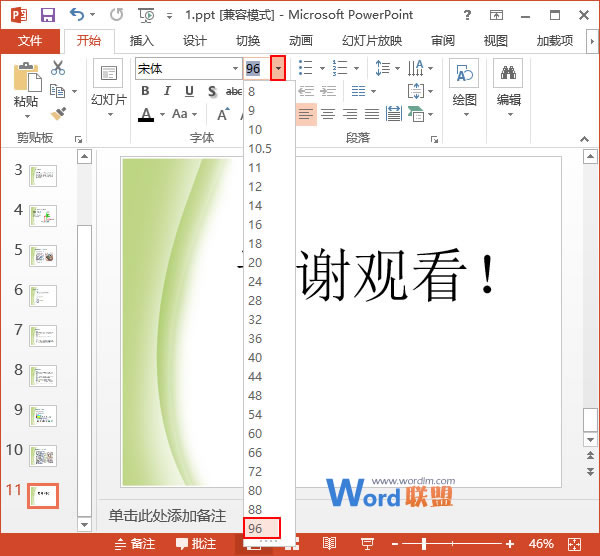Expand the Paragraph dialog launcher
600x556 pixels.
tap(434, 139)
